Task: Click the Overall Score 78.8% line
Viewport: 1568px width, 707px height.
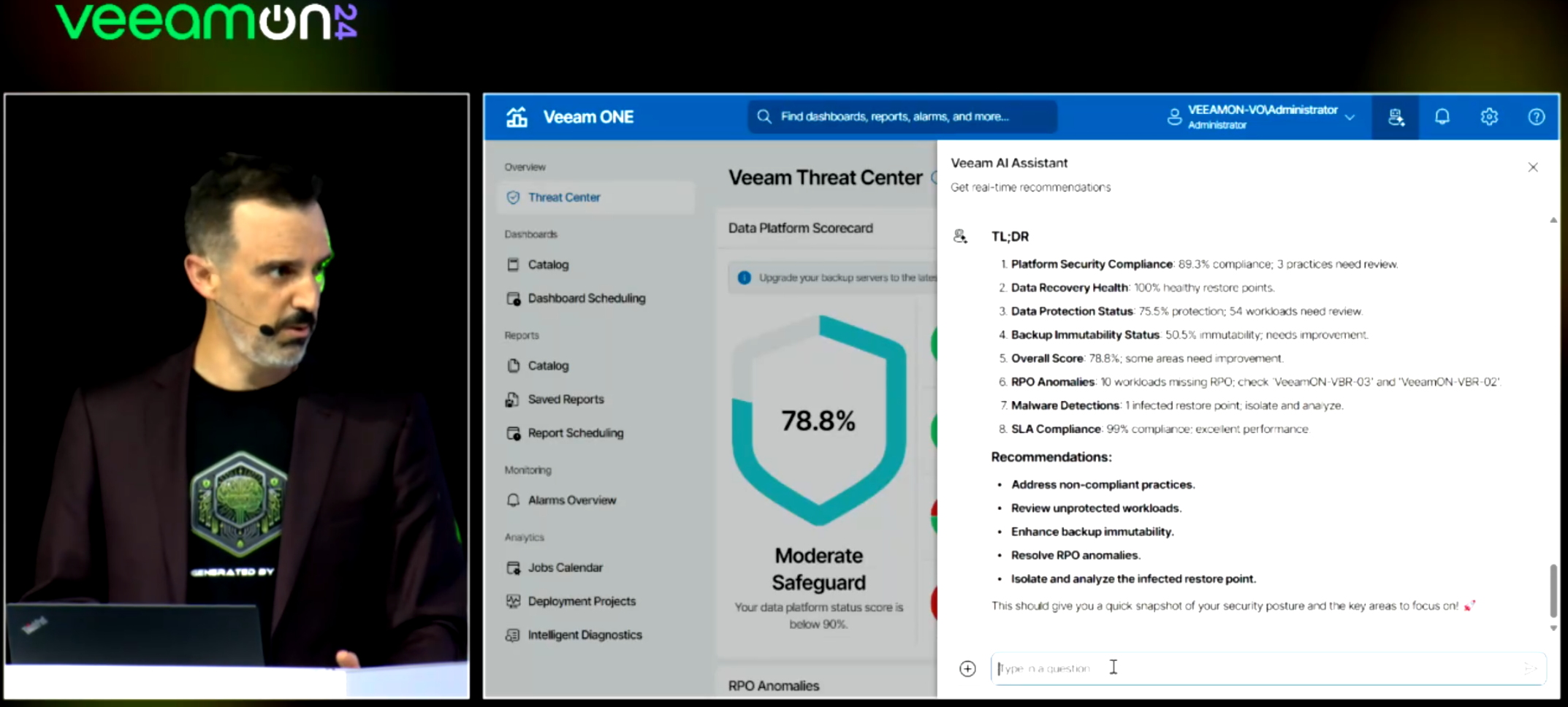Action: 1147,358
